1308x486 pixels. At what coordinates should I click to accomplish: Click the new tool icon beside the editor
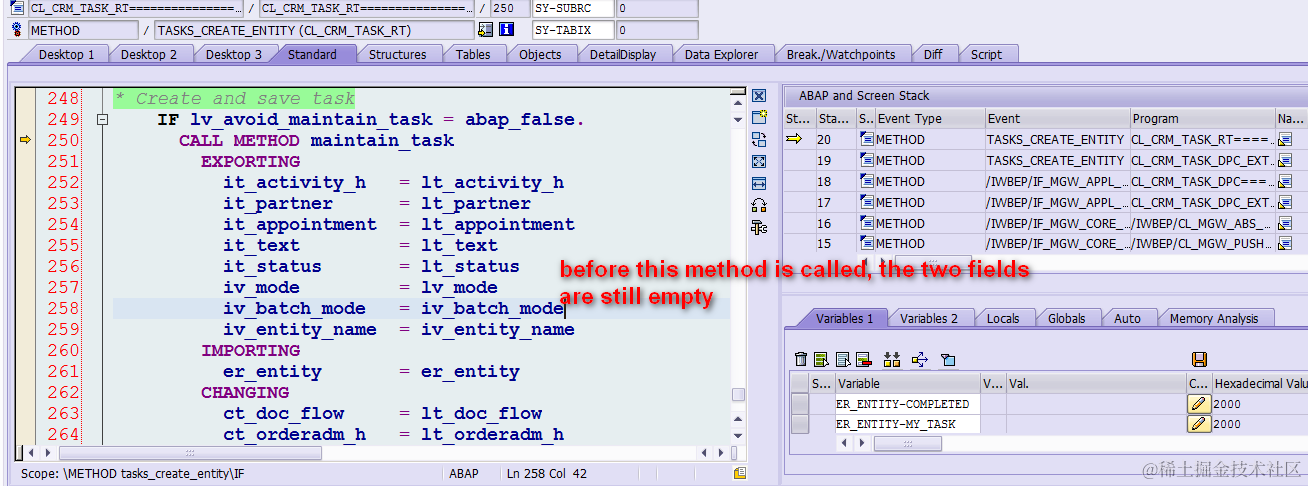coord(758,118)
